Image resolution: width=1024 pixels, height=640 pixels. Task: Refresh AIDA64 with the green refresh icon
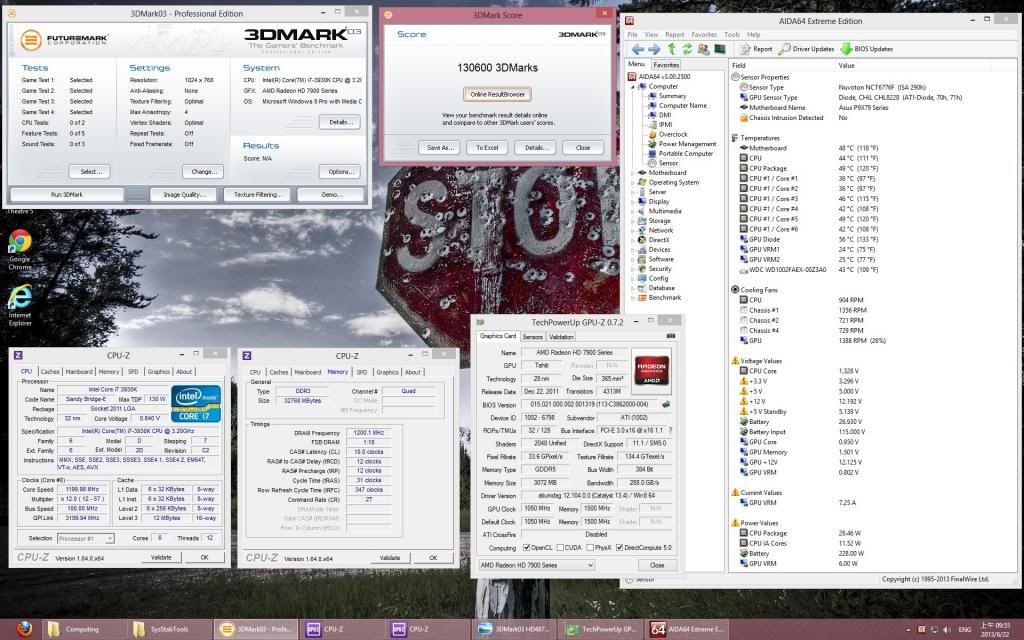(687, 49)
